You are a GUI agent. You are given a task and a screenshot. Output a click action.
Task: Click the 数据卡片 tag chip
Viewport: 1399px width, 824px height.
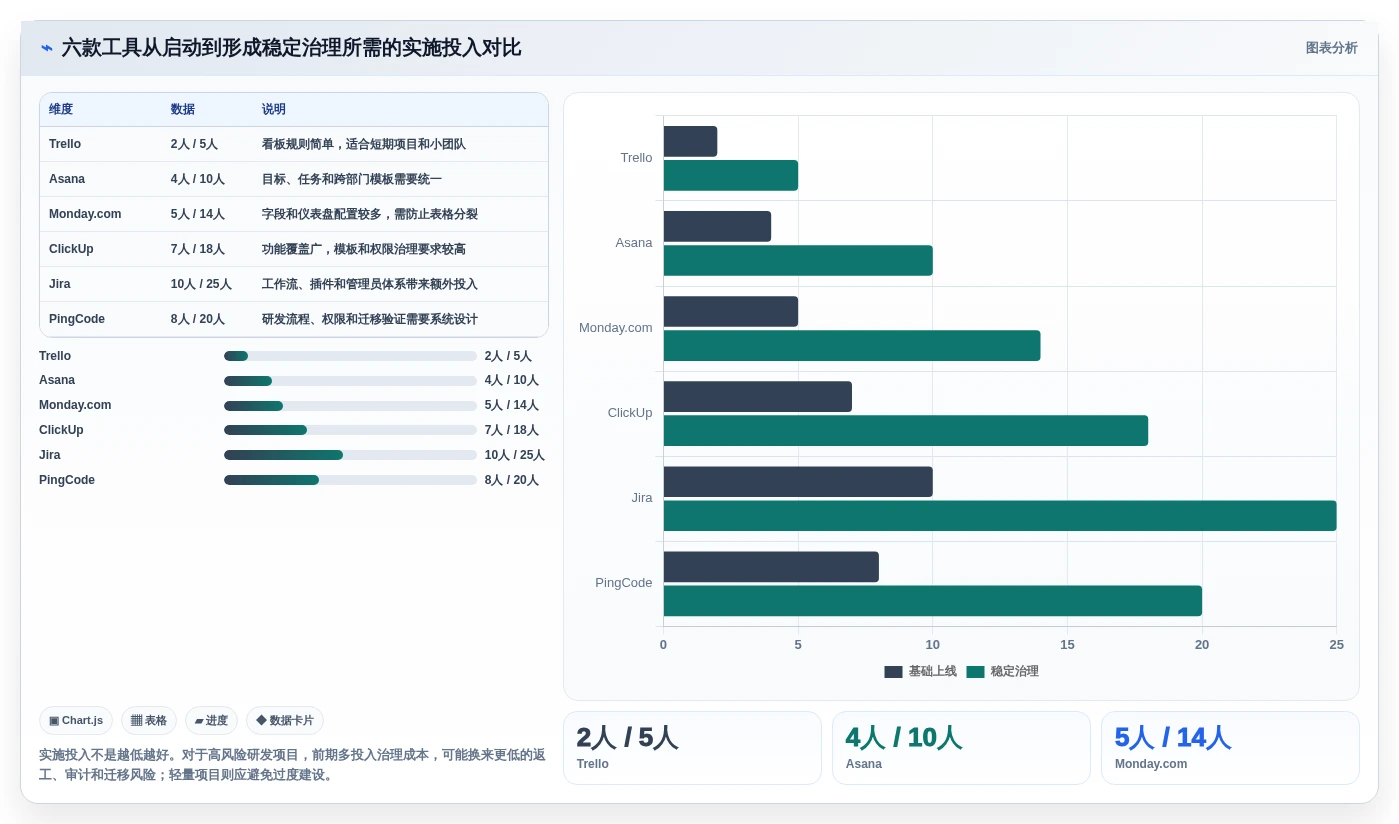285,720
